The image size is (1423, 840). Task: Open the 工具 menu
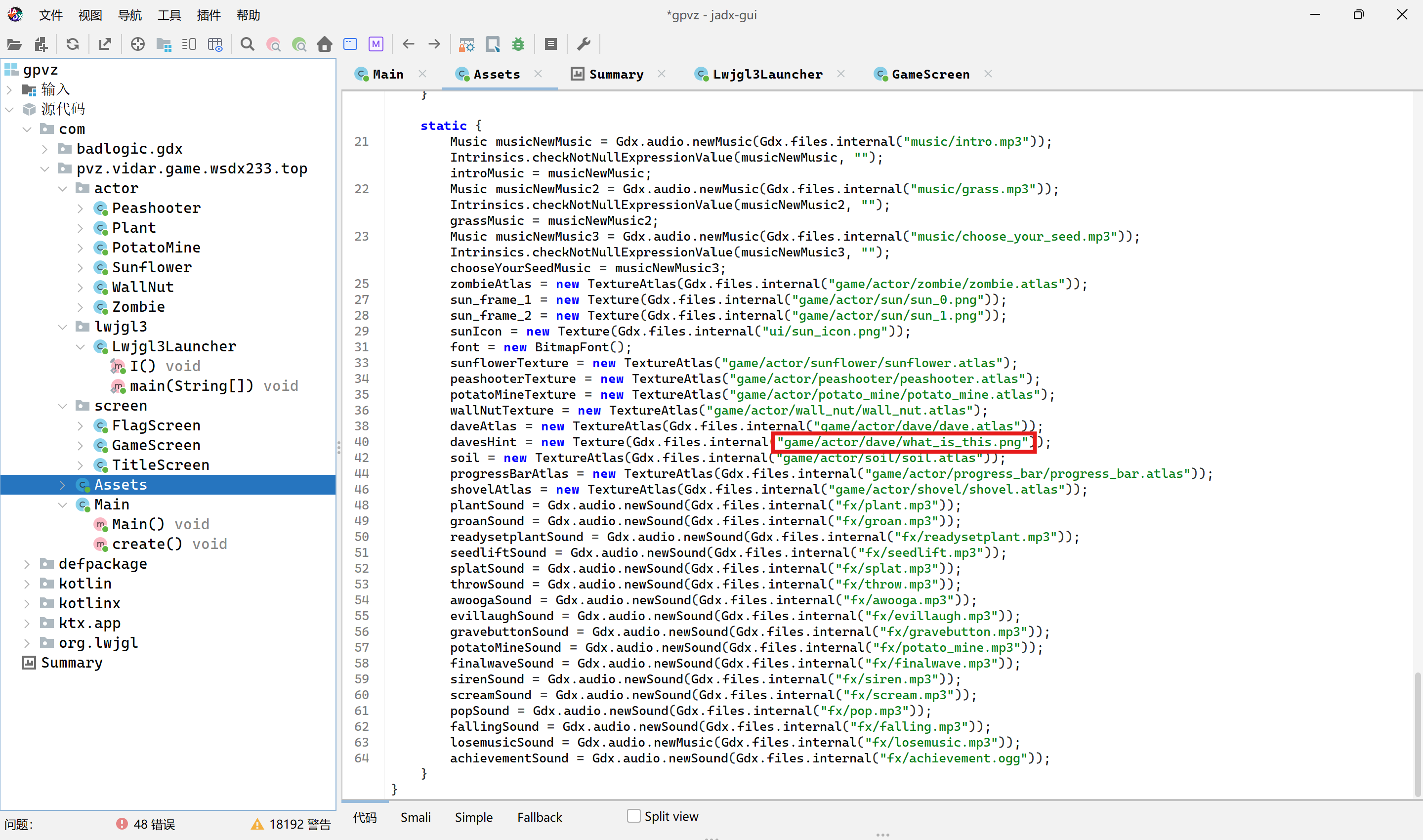[168, 15]
